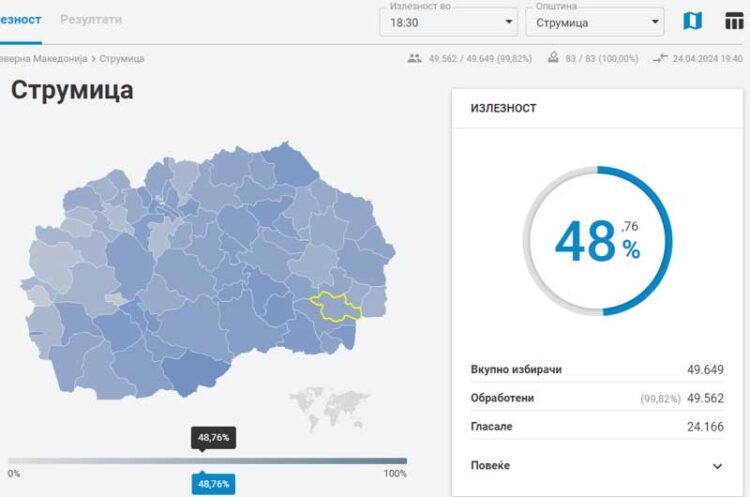Image resolution: width=750 pixels, height=497 pixels.
Task: Click the Струмица breadcrumb link
Action: 121,59
